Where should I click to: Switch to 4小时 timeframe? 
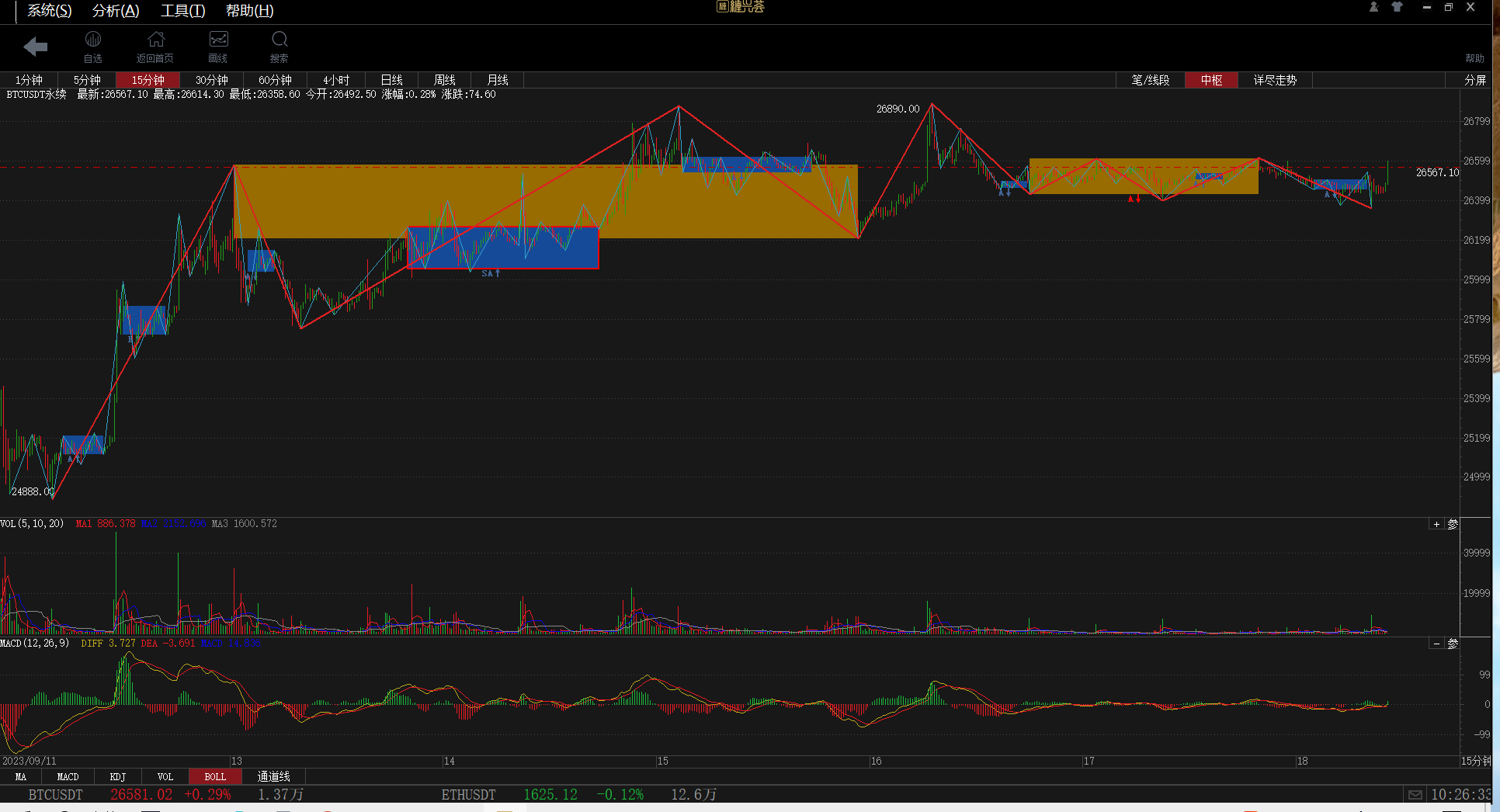(336, 80)
